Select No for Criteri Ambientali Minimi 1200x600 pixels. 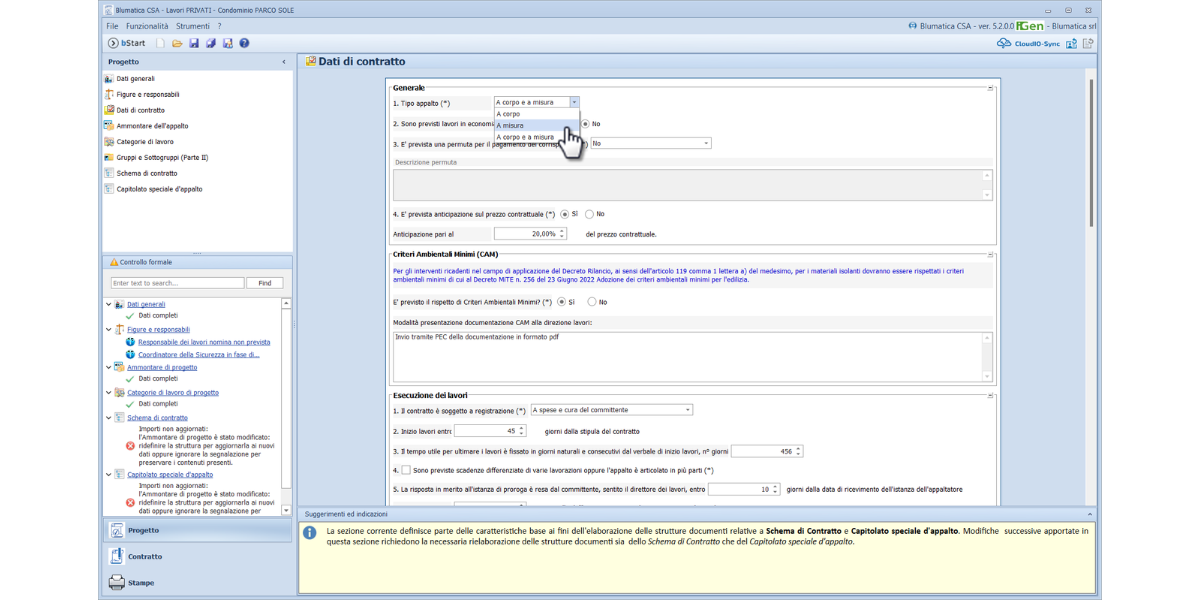592,302
